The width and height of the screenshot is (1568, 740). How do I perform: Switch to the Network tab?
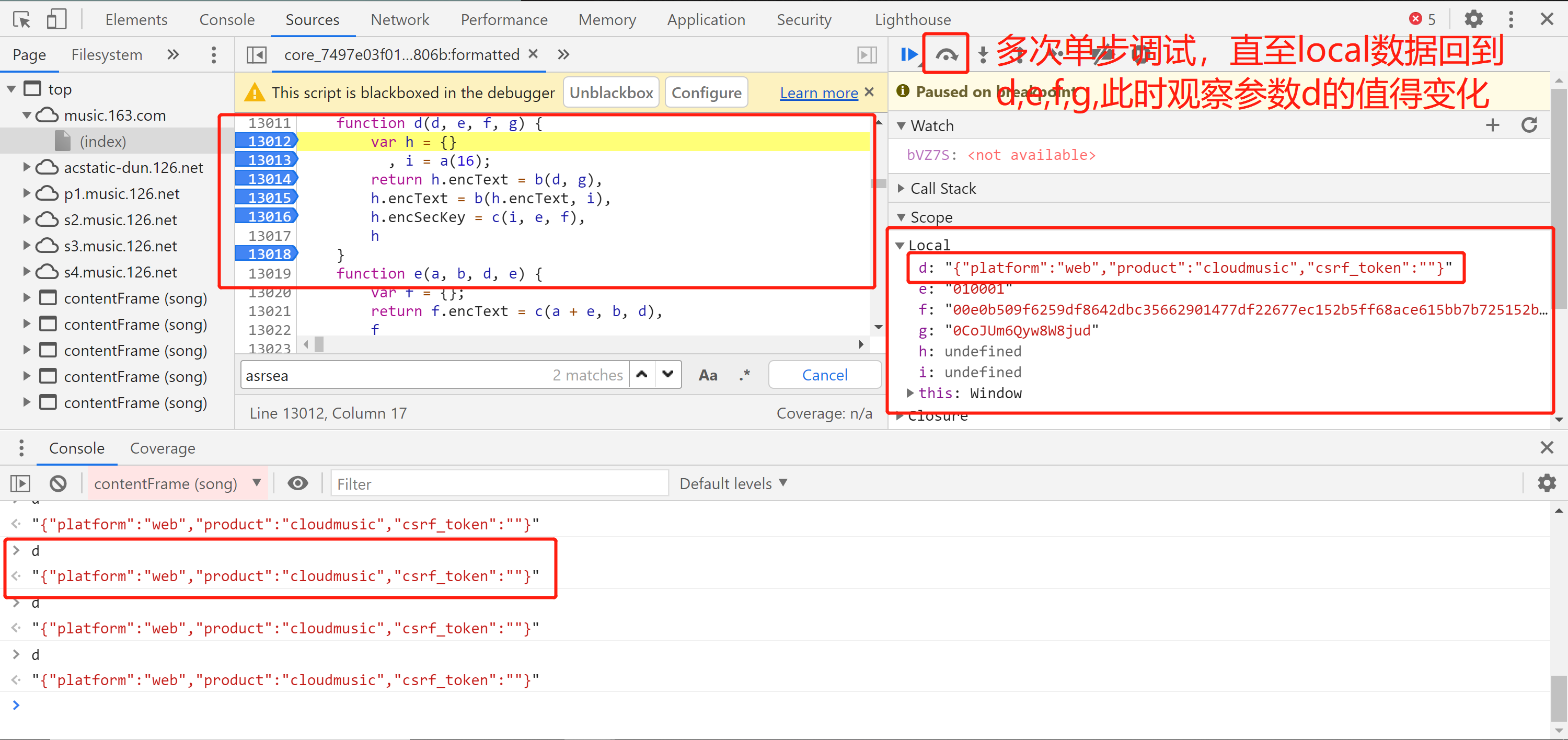click(399, 19)
